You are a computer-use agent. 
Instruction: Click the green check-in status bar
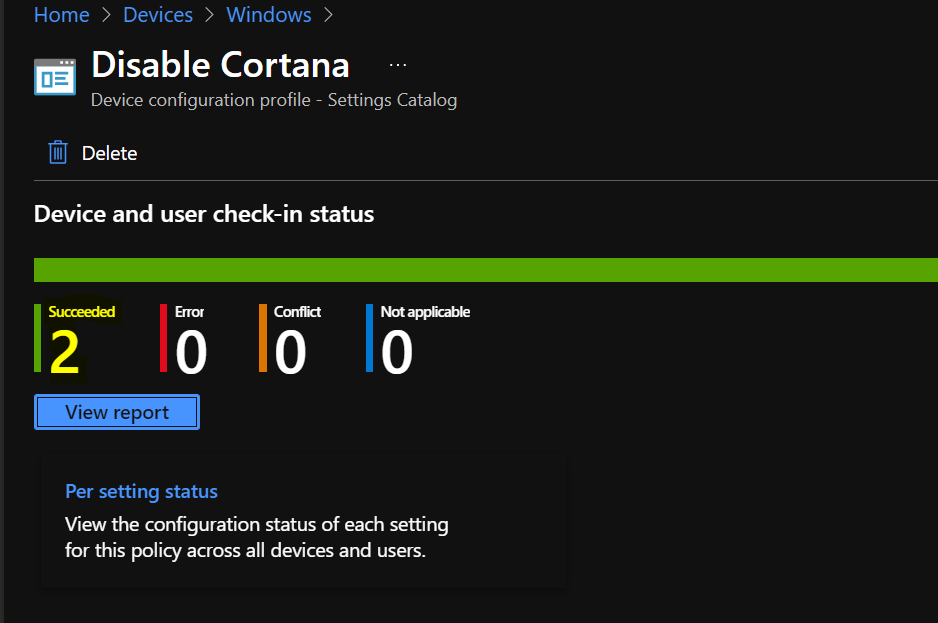486,270
